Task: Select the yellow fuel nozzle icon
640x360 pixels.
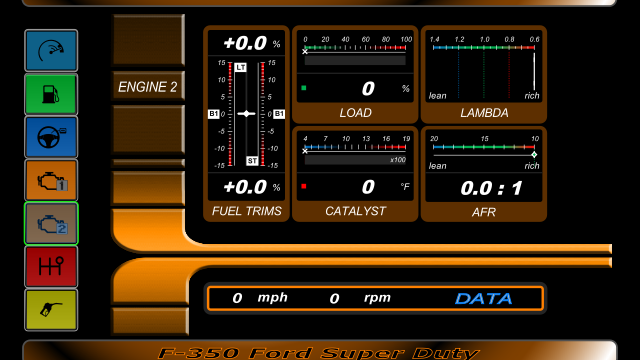Action: 51,310
